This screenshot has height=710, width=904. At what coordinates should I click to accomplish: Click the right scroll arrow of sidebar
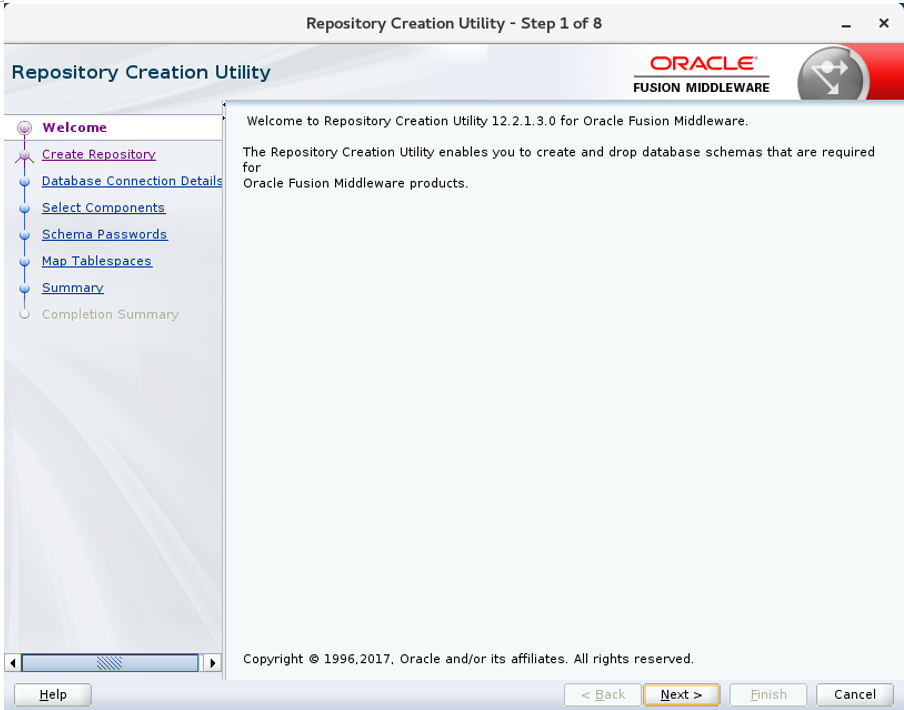212,663
